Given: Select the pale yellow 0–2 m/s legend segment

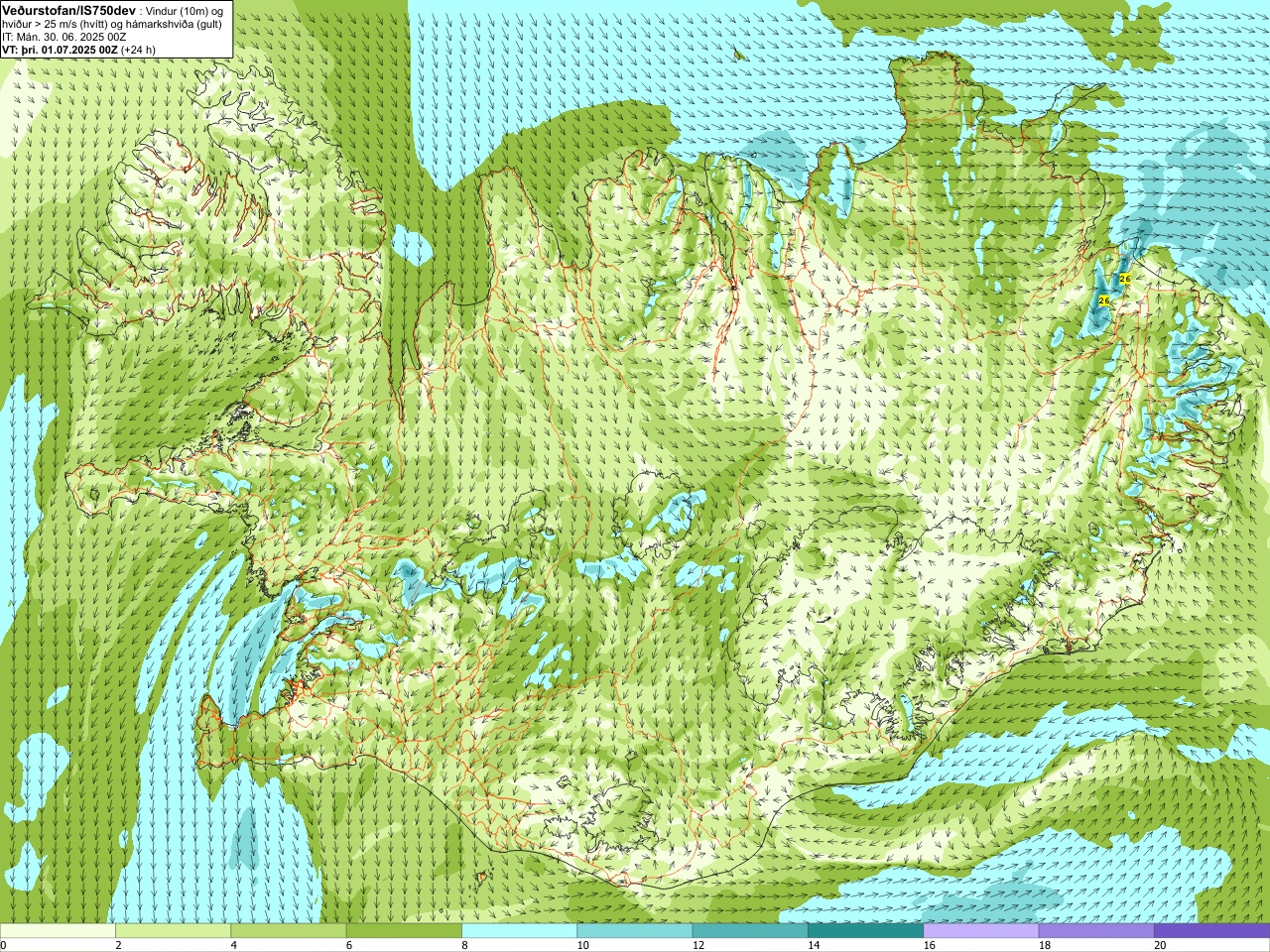Looking at the screenshot, I should [x=58, y=931].
